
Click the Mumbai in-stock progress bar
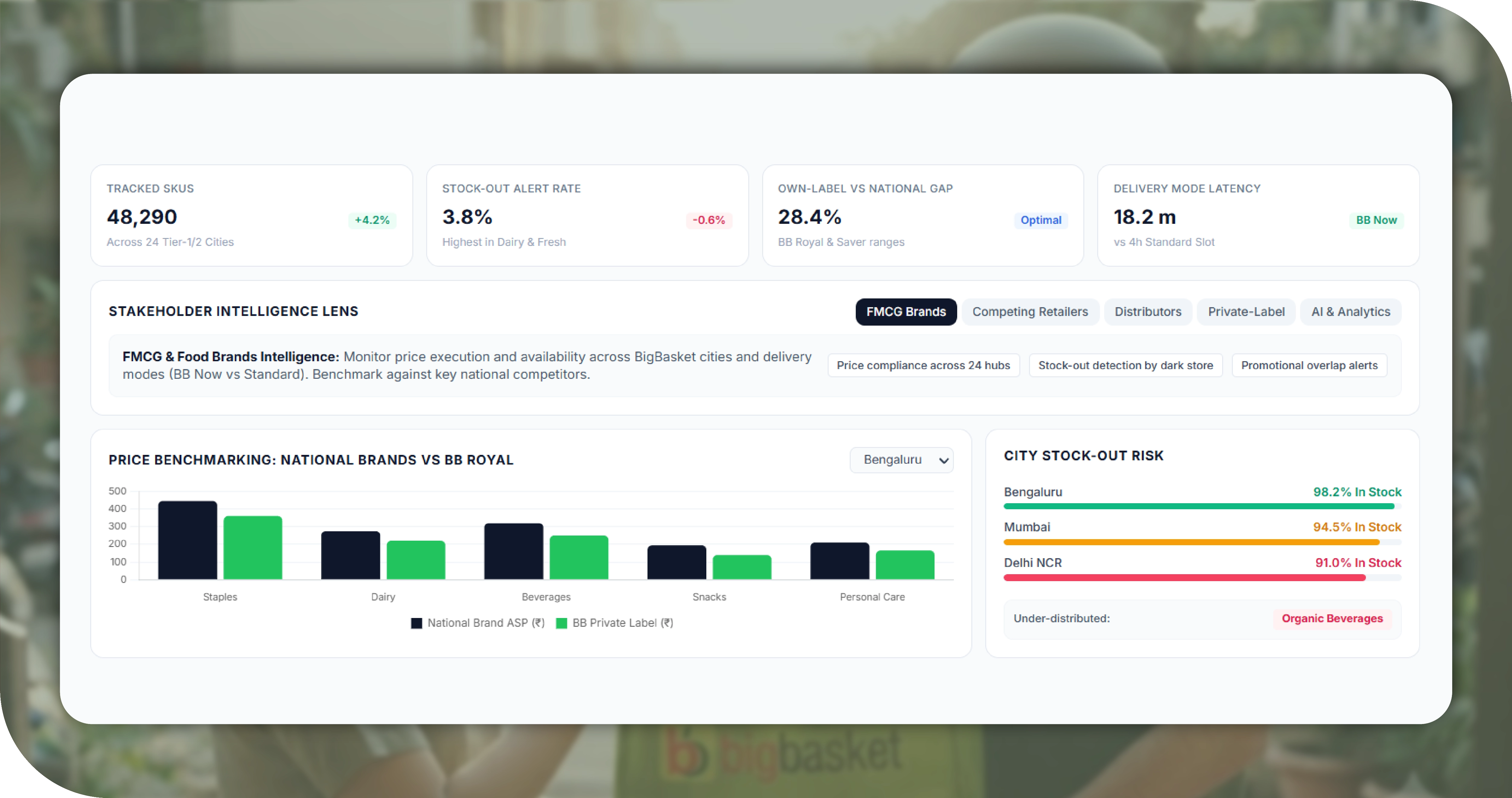[1202, 542]
